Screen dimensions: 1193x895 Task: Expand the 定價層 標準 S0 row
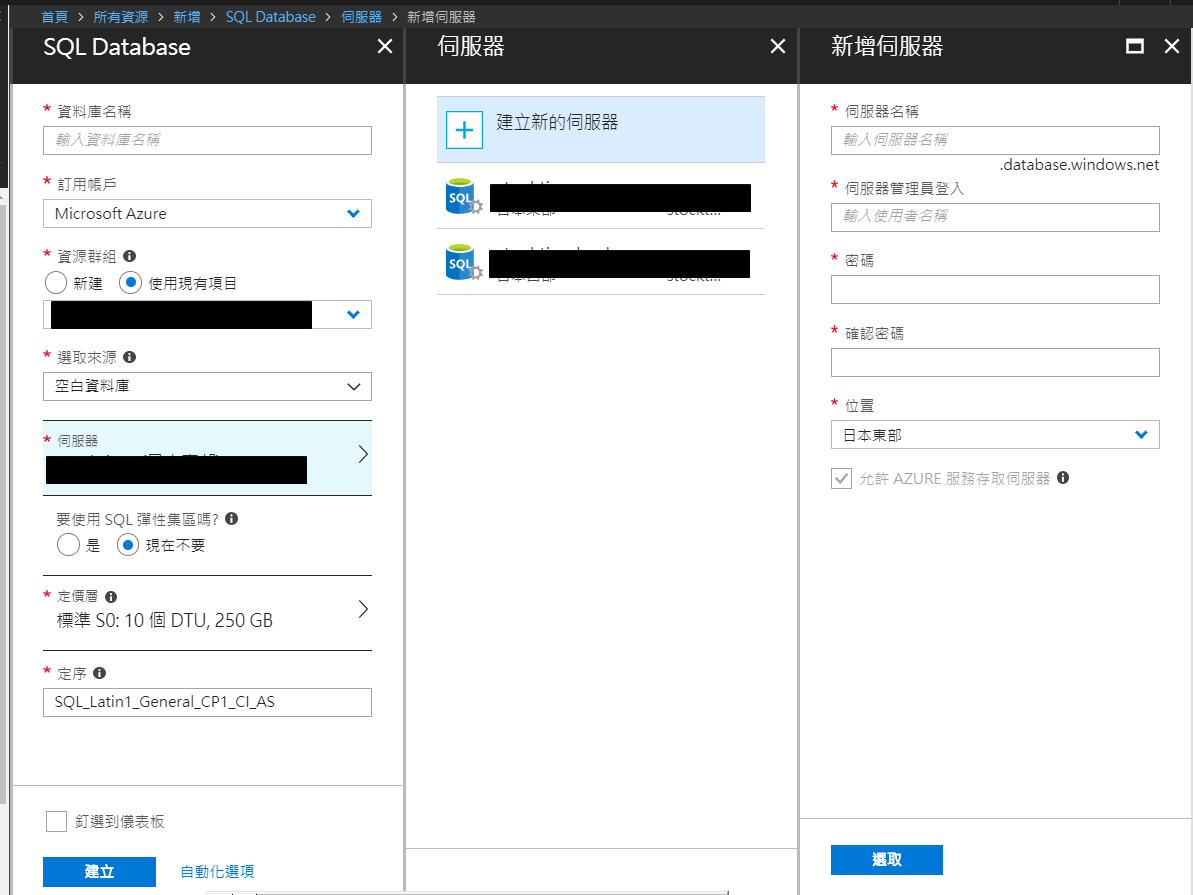coord(207,612)
